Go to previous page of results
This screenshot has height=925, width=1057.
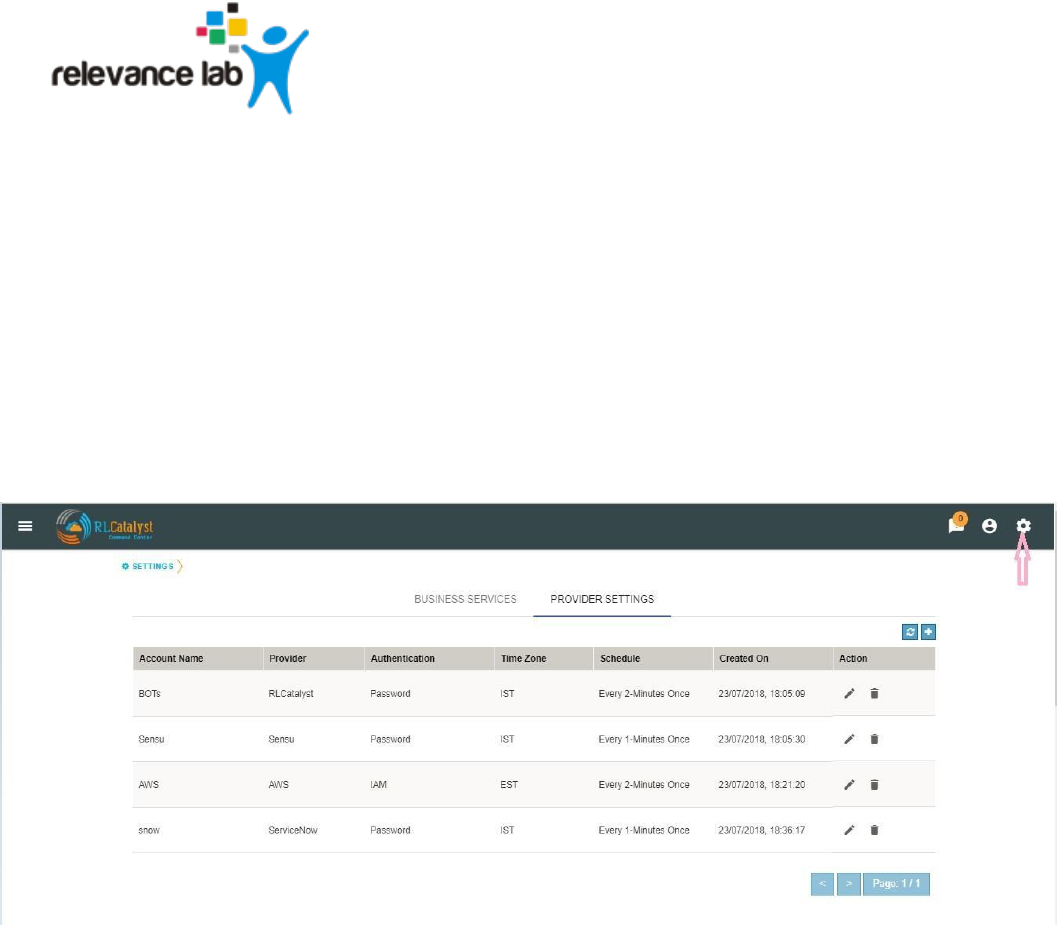click(x=822, y=883)
